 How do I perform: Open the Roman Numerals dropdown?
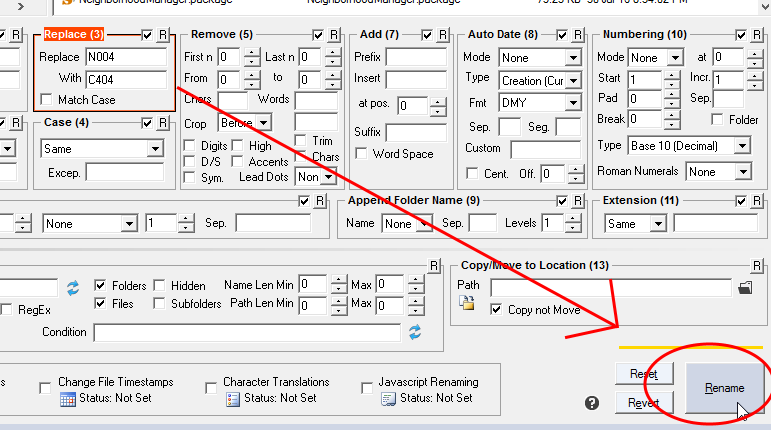[718, 172]
